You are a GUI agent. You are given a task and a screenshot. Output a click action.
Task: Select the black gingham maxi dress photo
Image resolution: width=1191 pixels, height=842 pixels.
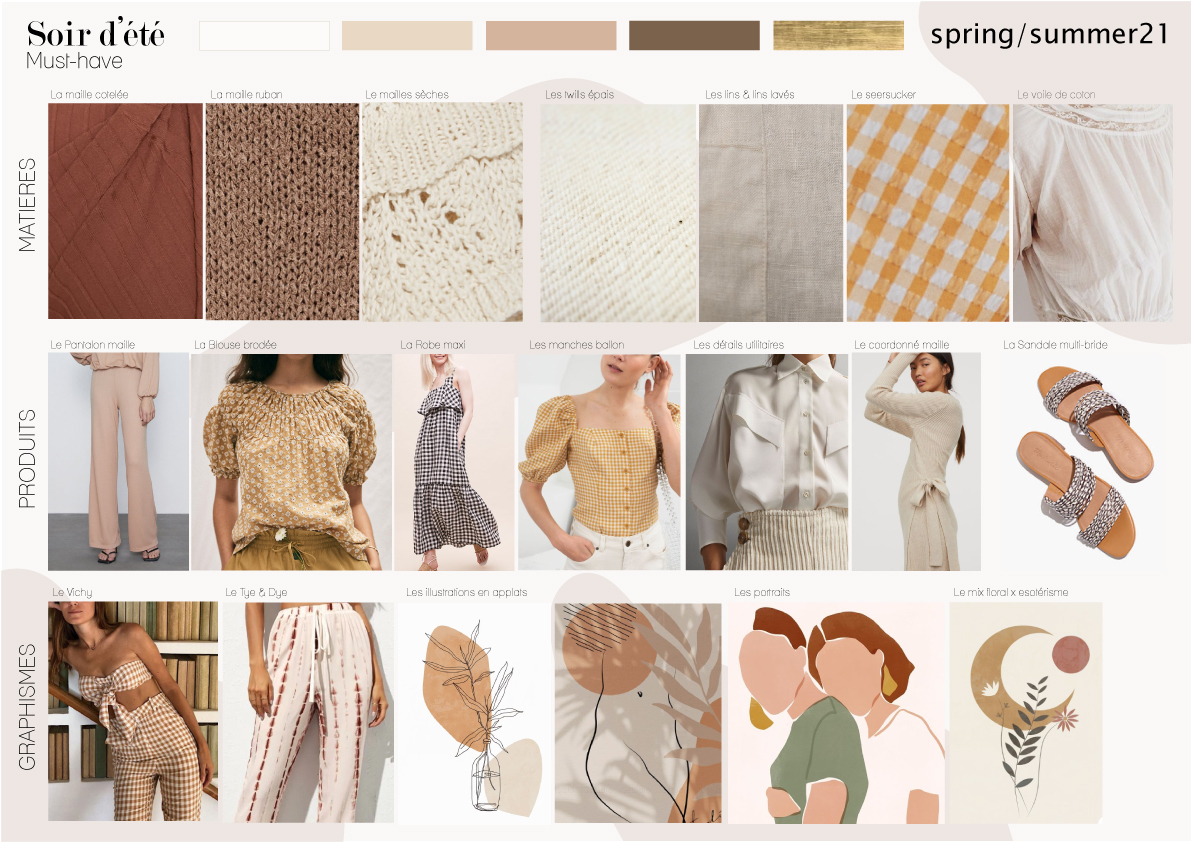[454, 462]
